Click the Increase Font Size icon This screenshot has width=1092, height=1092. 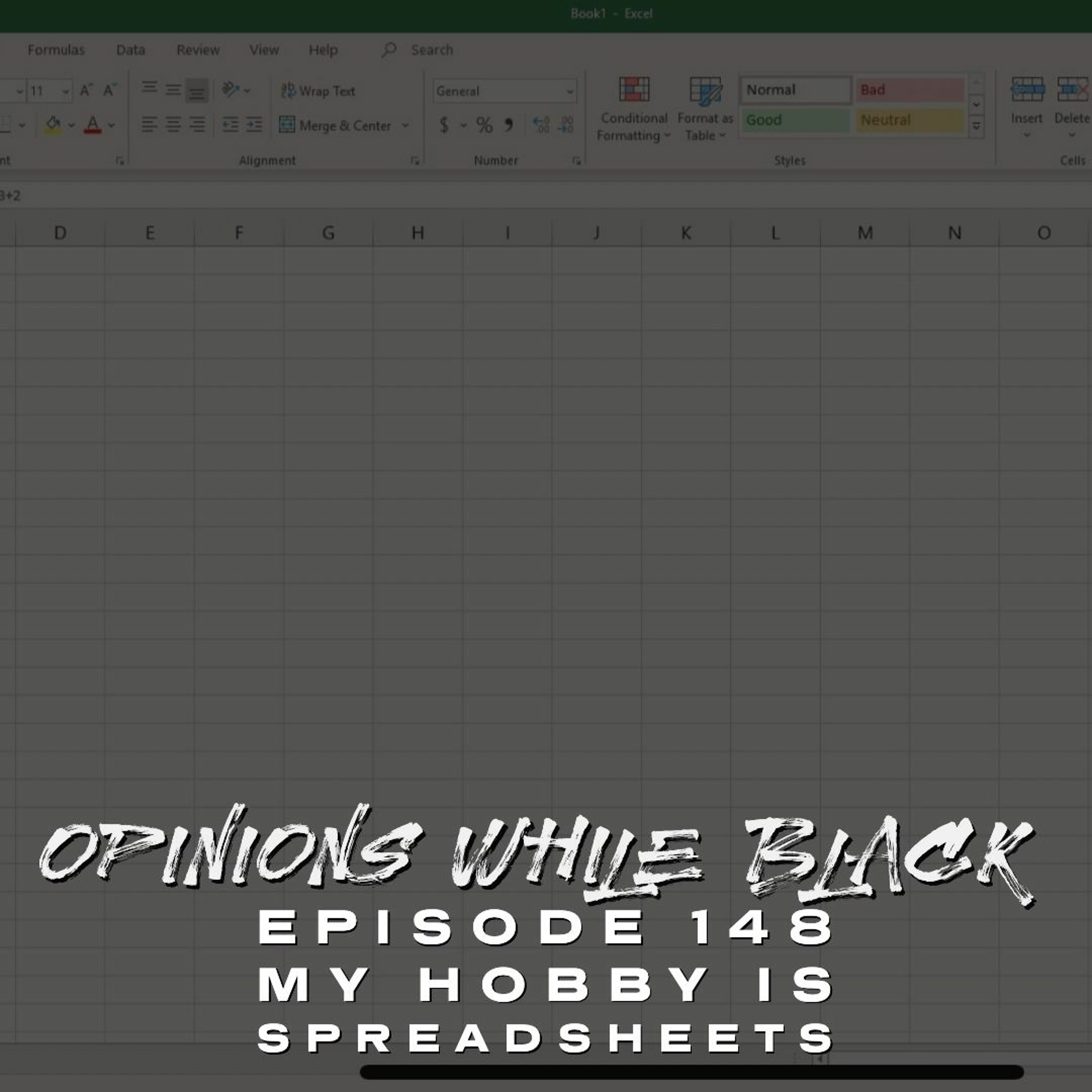(86, 90)
